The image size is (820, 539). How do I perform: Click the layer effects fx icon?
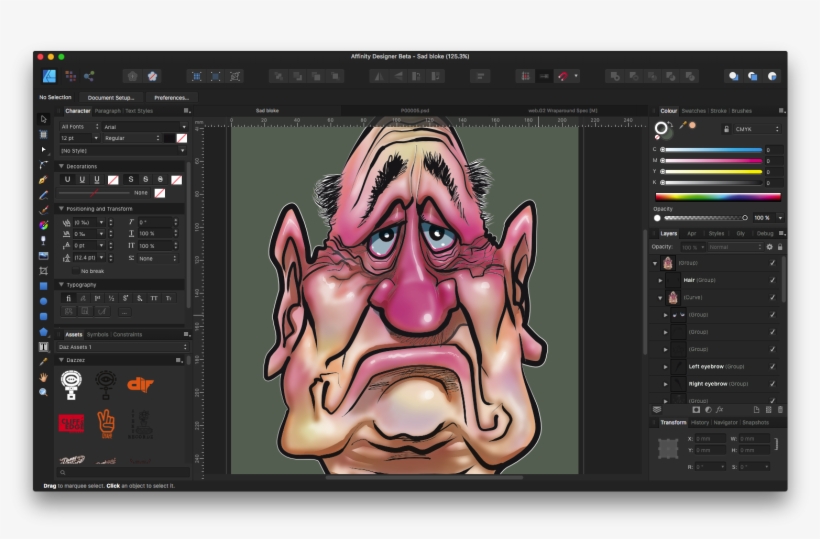pyautogui.click(x=720, y=410)
